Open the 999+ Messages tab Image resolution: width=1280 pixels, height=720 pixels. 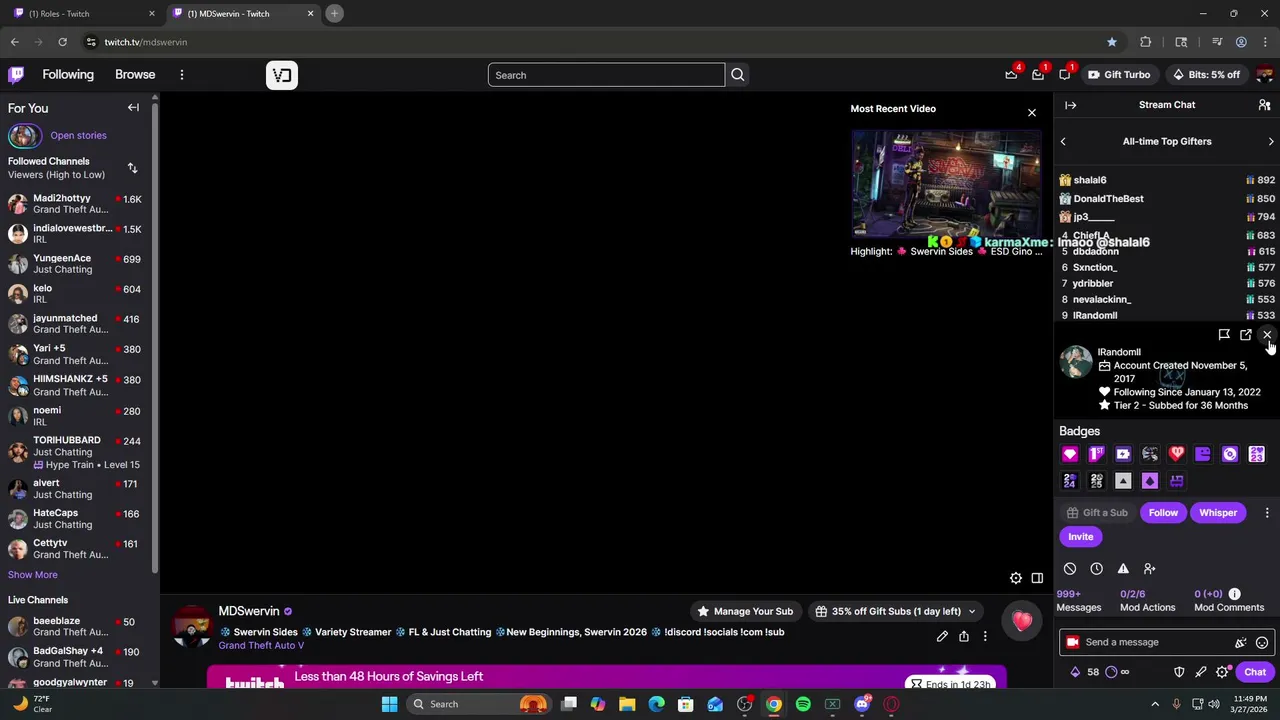[1079, 600]
